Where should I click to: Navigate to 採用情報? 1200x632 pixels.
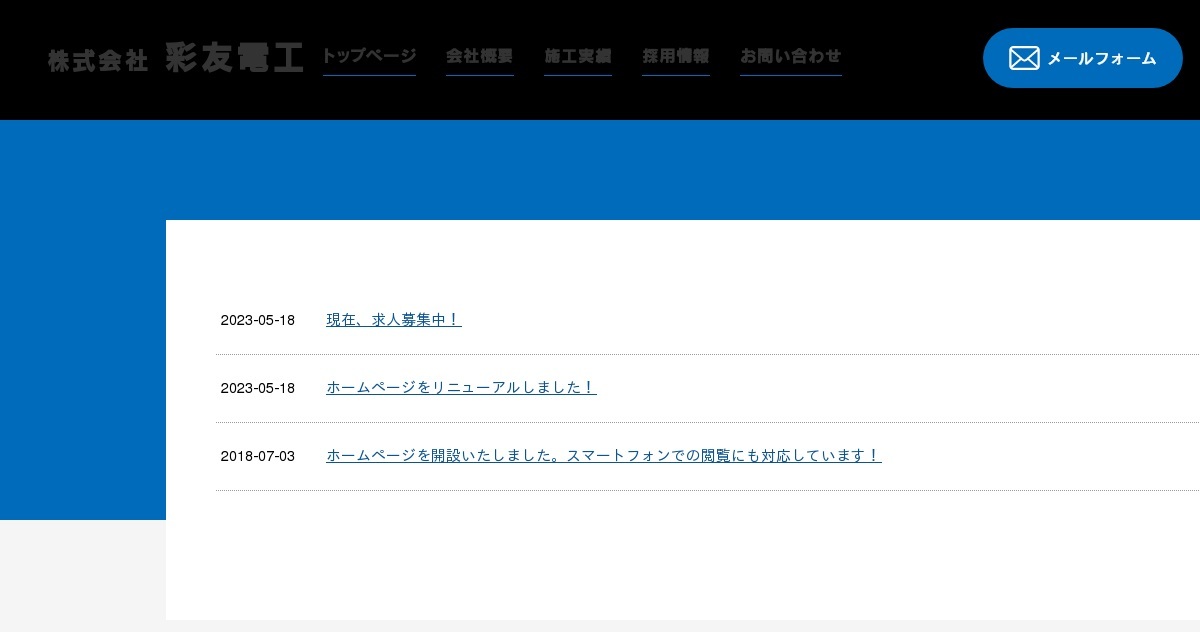point(676,56)
